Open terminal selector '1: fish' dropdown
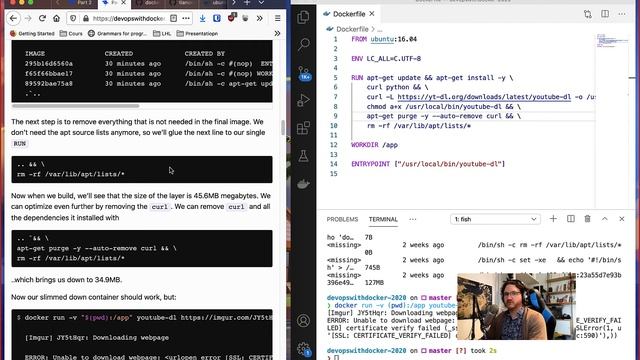The height and width of the screenshot is (360, 640). [495, 219]
